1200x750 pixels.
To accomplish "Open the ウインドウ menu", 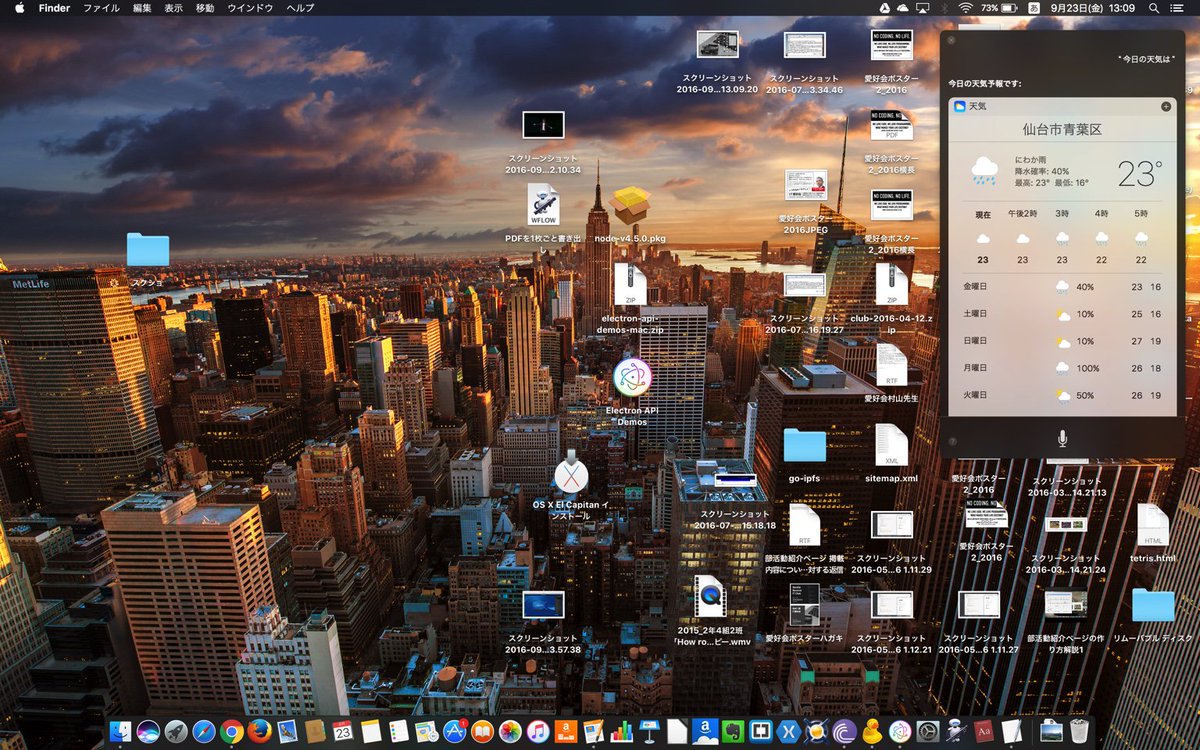I will click(250, 8).
